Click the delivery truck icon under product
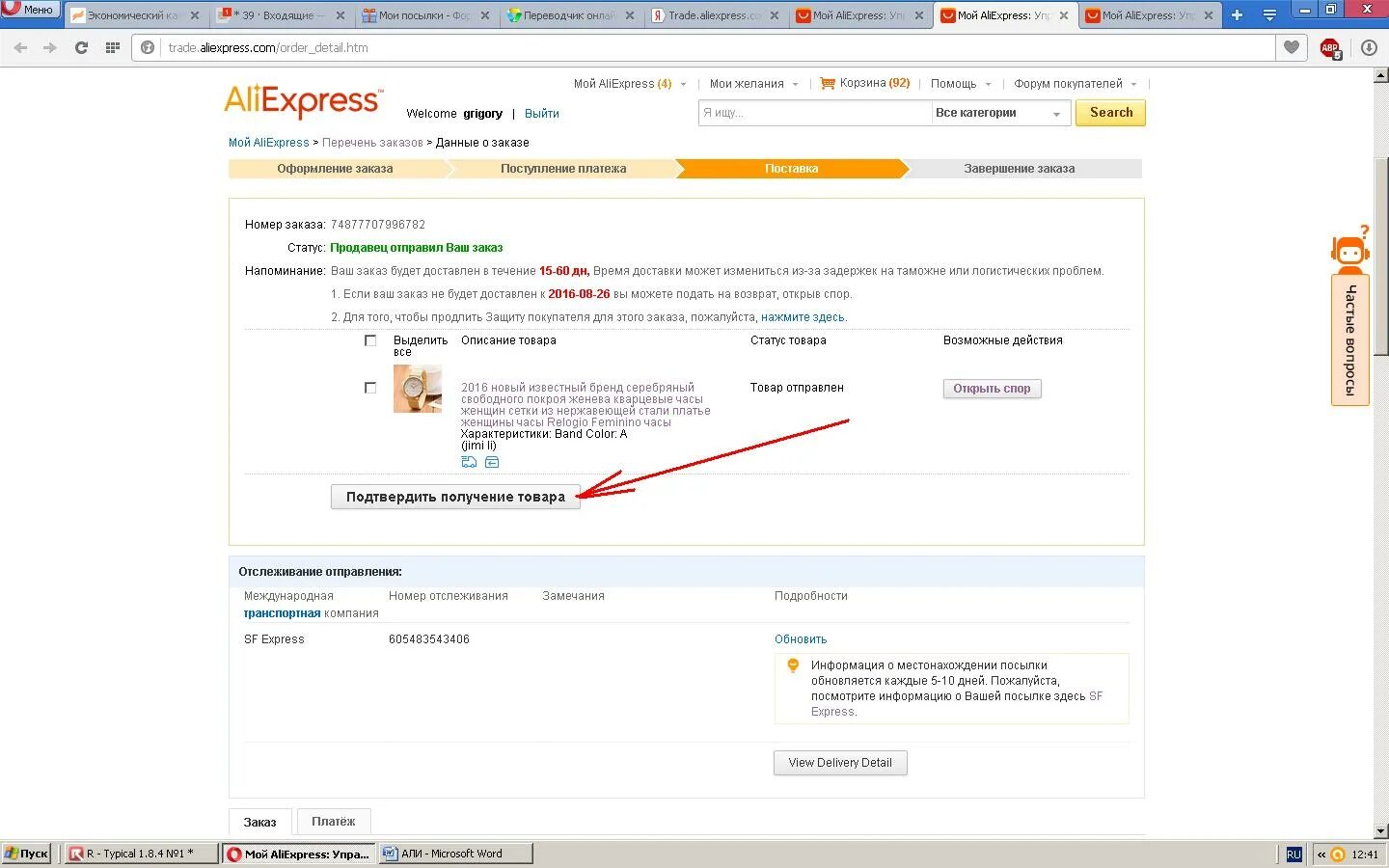The image size is (1389, 868). (x=469, y=462)
